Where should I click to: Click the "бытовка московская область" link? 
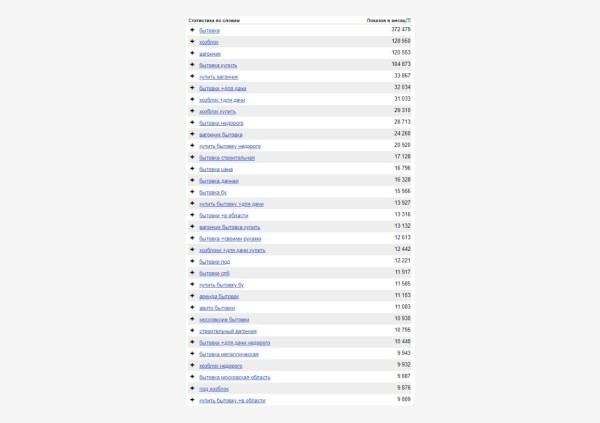point(235,377)
